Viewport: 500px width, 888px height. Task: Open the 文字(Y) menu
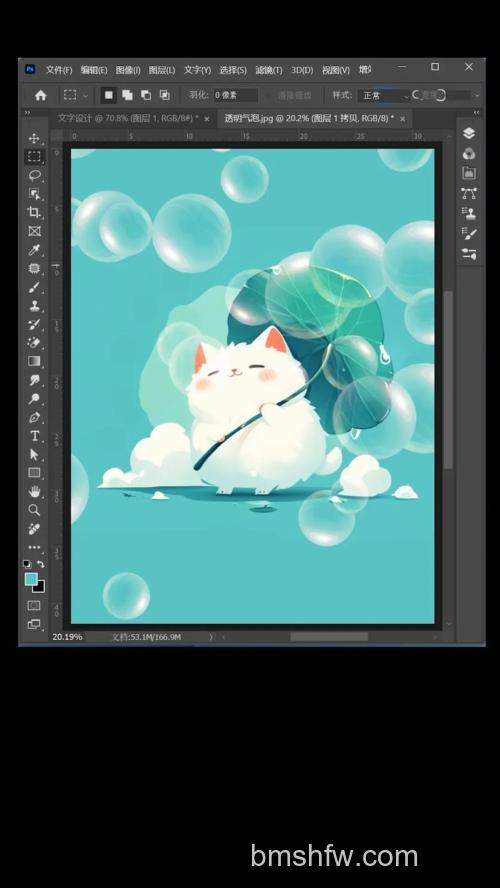pyautogui.click(x=197, y=70)
